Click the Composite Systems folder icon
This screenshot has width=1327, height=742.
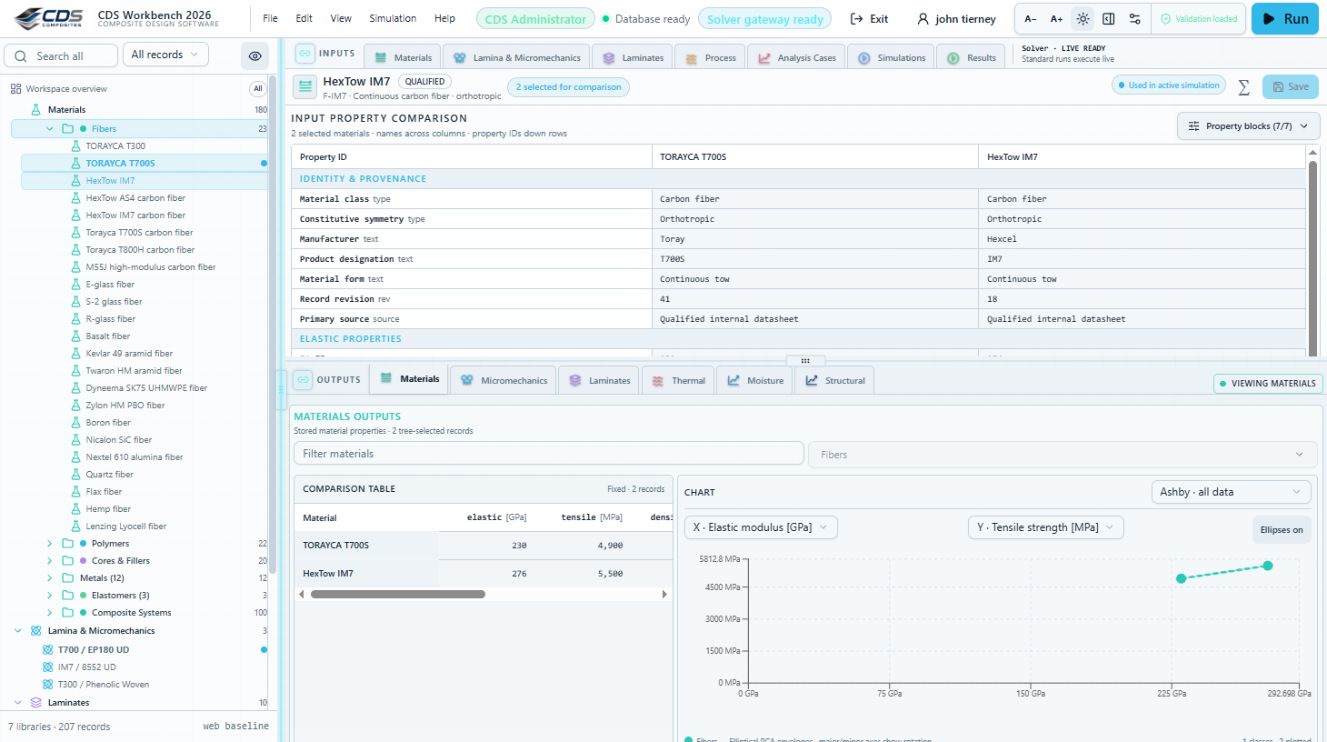(68, 613)
